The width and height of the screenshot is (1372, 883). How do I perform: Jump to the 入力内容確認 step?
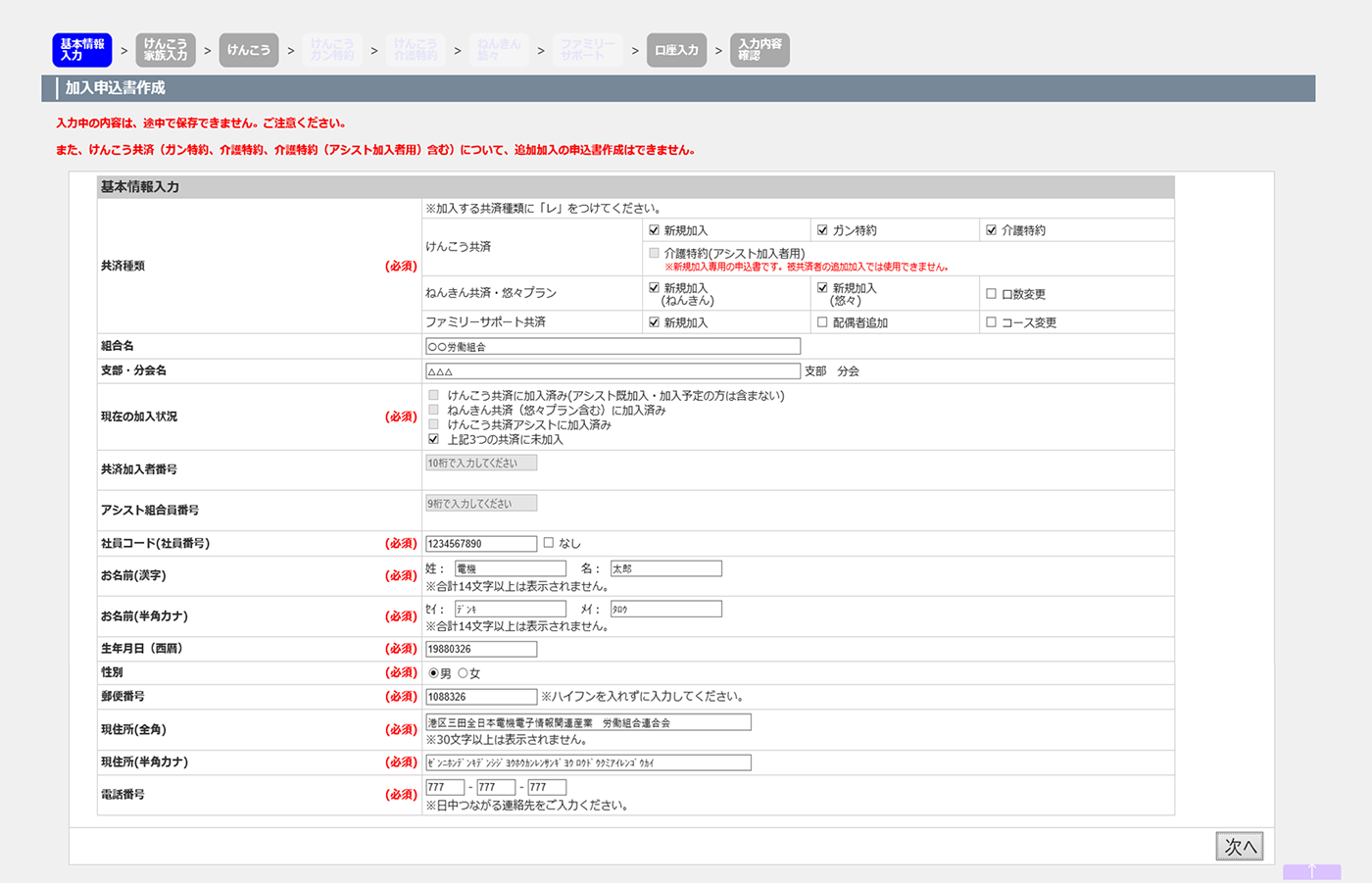pyautogui.click(x=759, y=50)
